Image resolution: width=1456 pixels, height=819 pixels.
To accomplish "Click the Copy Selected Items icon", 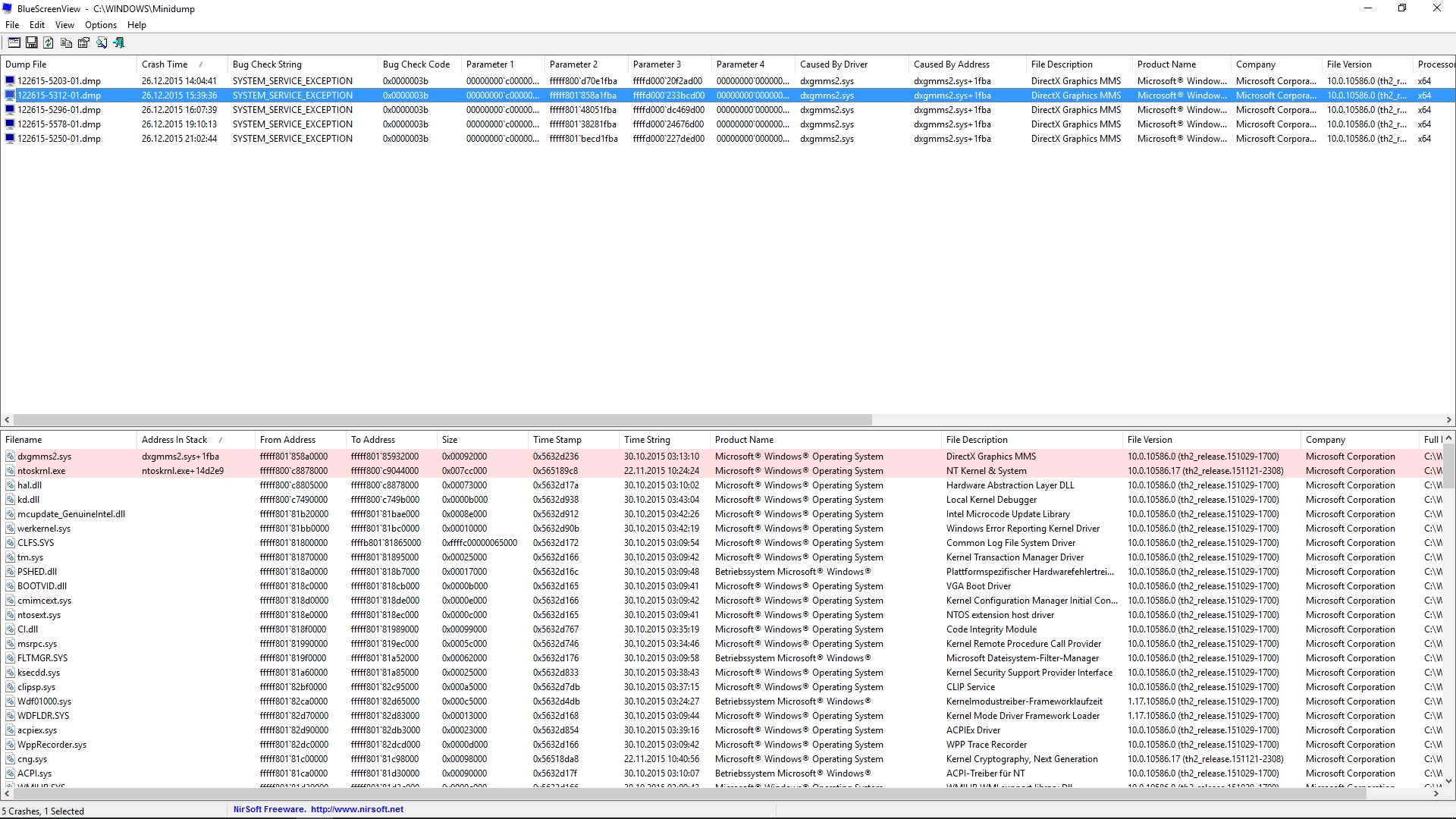I will [66, 43].
